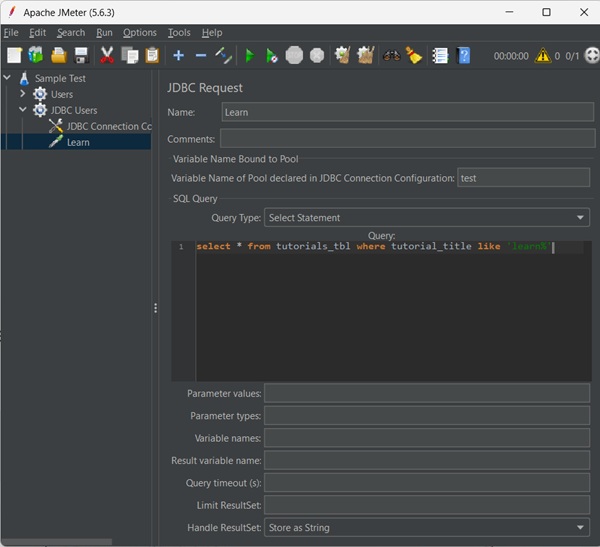Open the Help question mark icon
The image size is (600, 547).
click(x=464, y=56)
